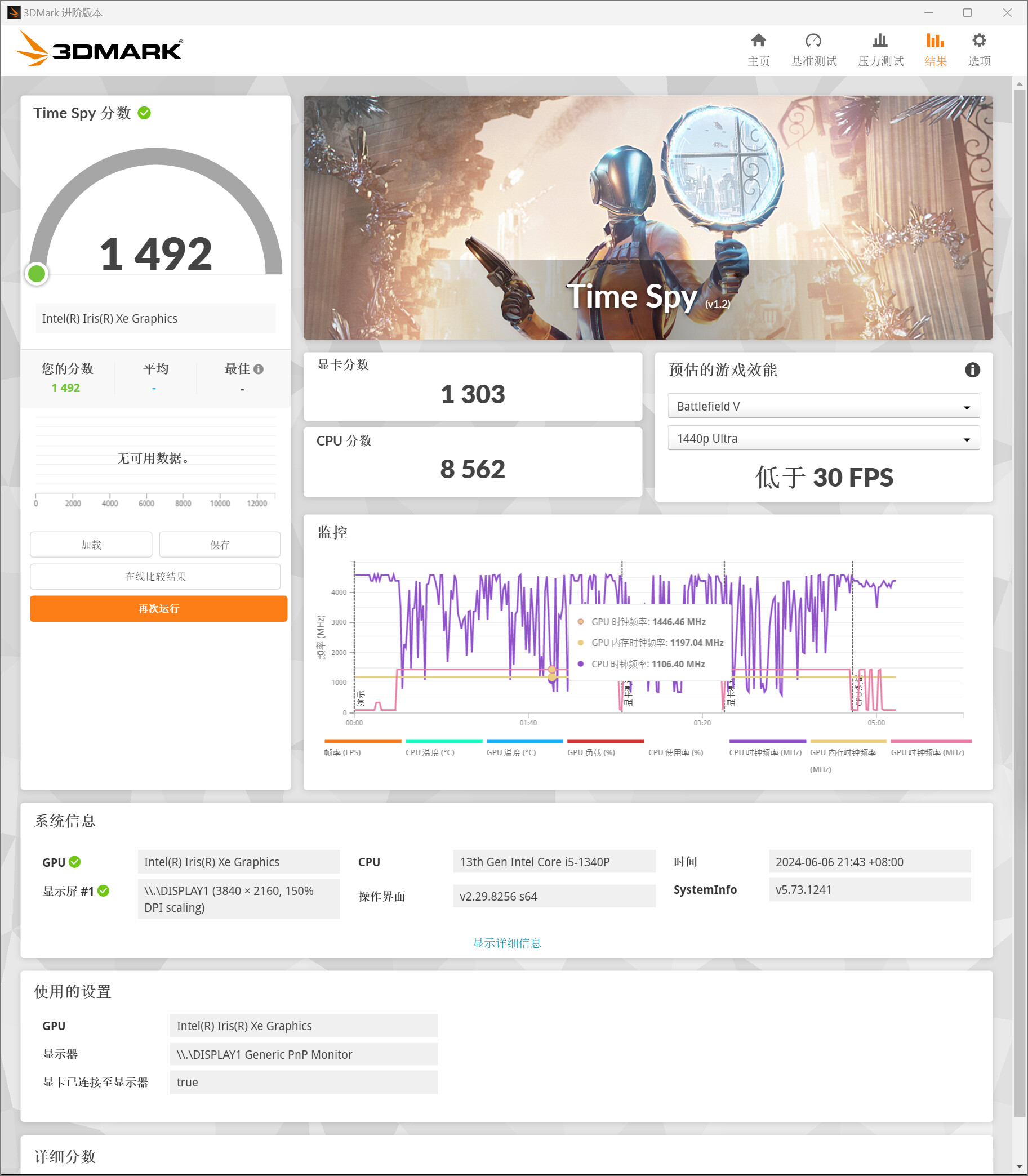This screenshot has width=1028, height=1176.
Task: Open the Benchmarks (基准测试) gauge icon
Action: (813, 41)
